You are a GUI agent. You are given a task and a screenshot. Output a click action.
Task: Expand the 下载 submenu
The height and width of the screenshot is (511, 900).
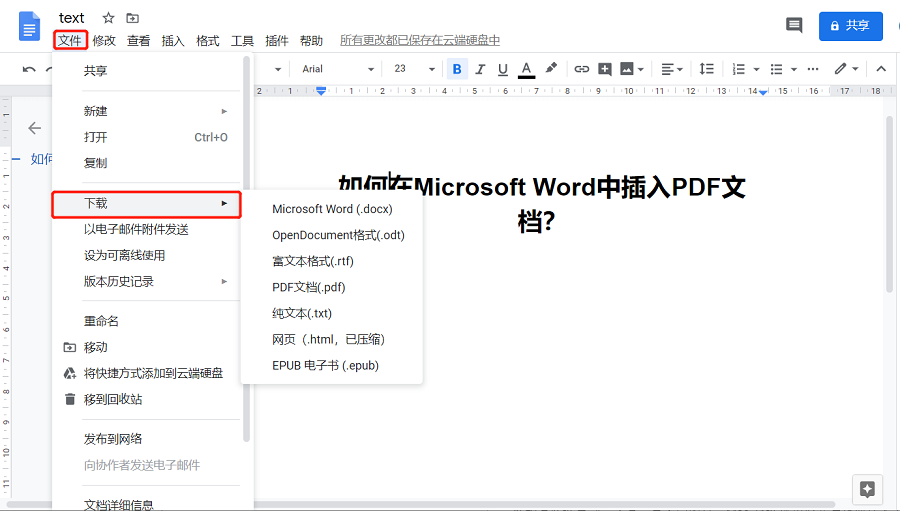146,204
